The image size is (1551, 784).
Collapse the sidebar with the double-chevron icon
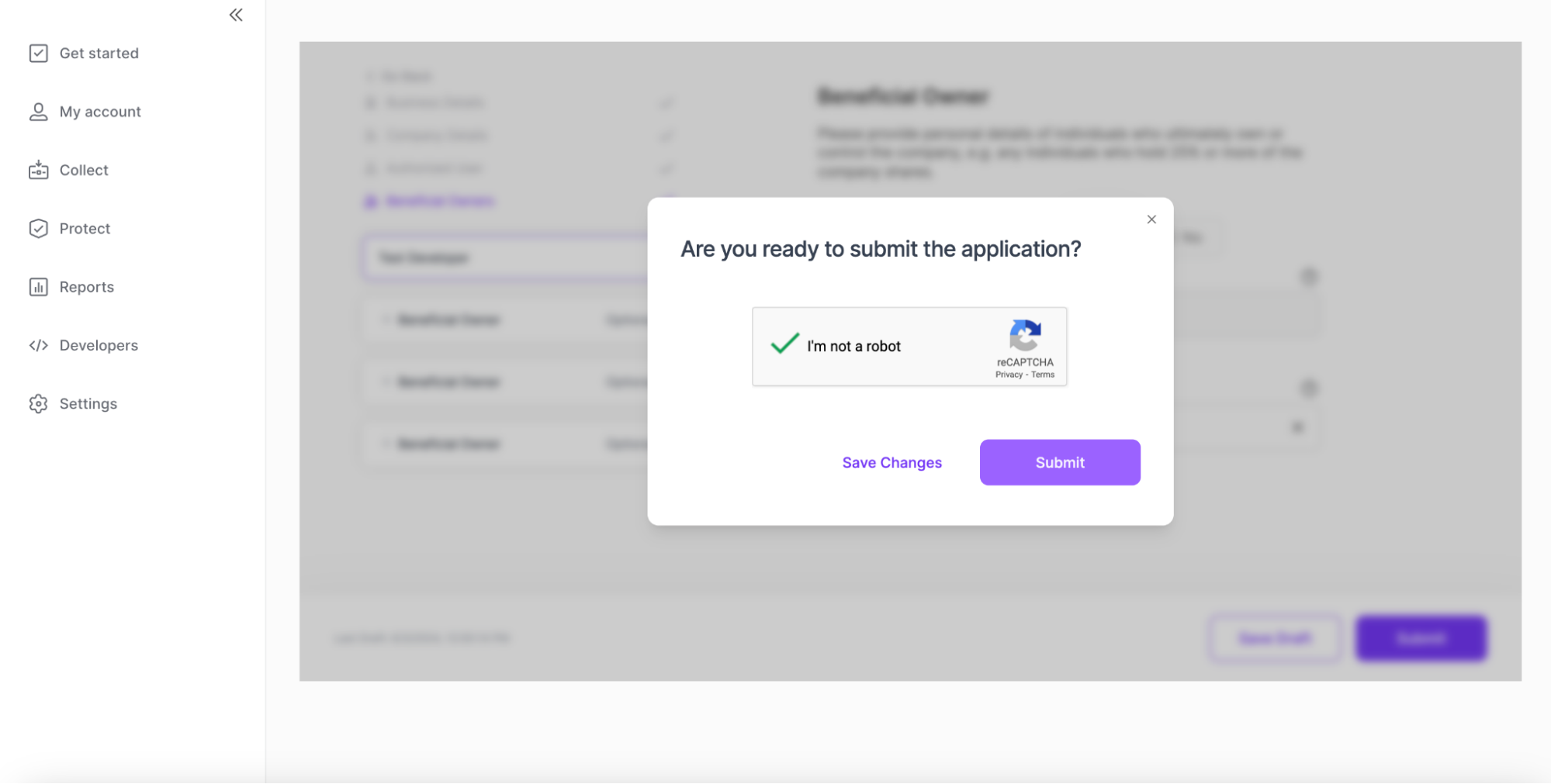pyautogui.click(x=236, y=15)
